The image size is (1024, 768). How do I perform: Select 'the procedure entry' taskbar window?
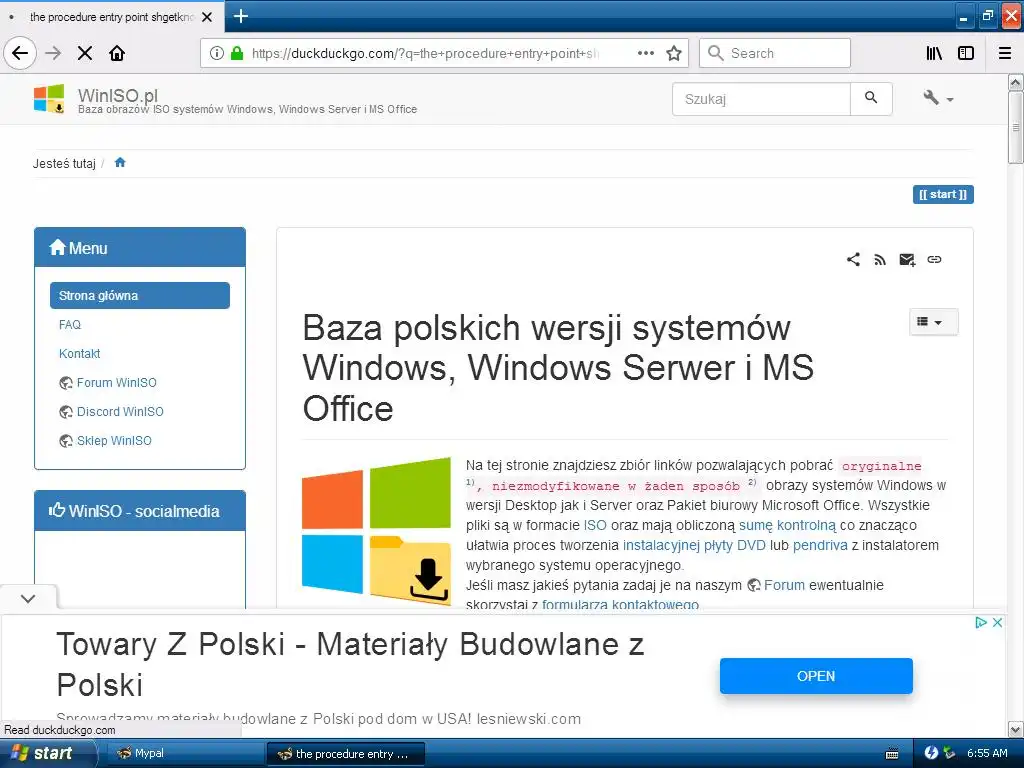346,754
